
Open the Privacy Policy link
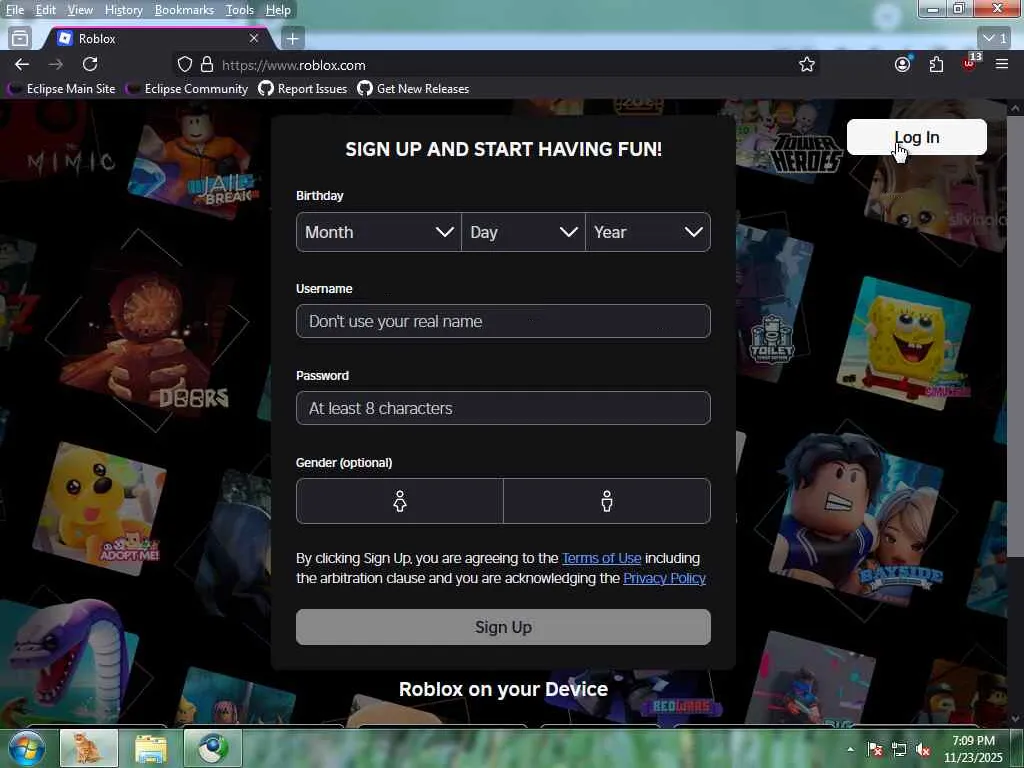(664, 578)
